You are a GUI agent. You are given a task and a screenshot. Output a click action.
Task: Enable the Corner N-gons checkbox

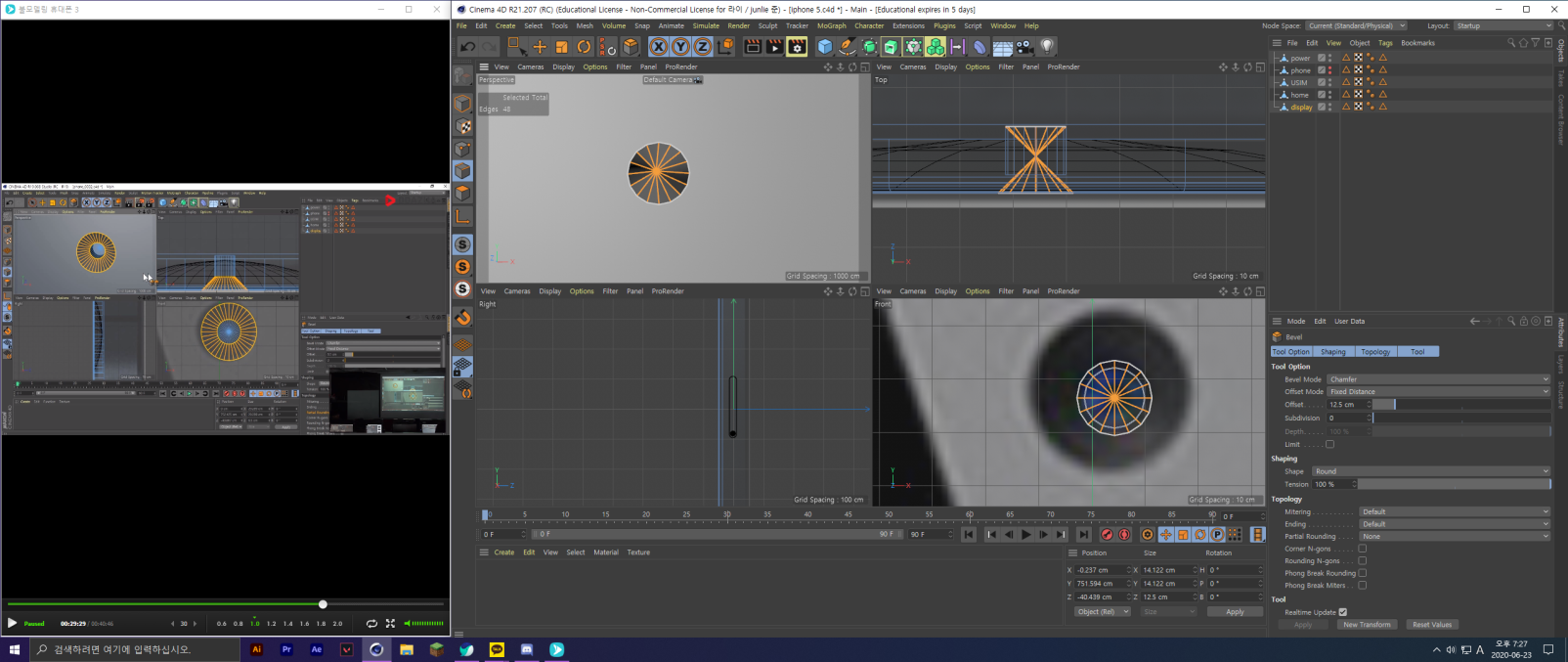pos(1363,549)
